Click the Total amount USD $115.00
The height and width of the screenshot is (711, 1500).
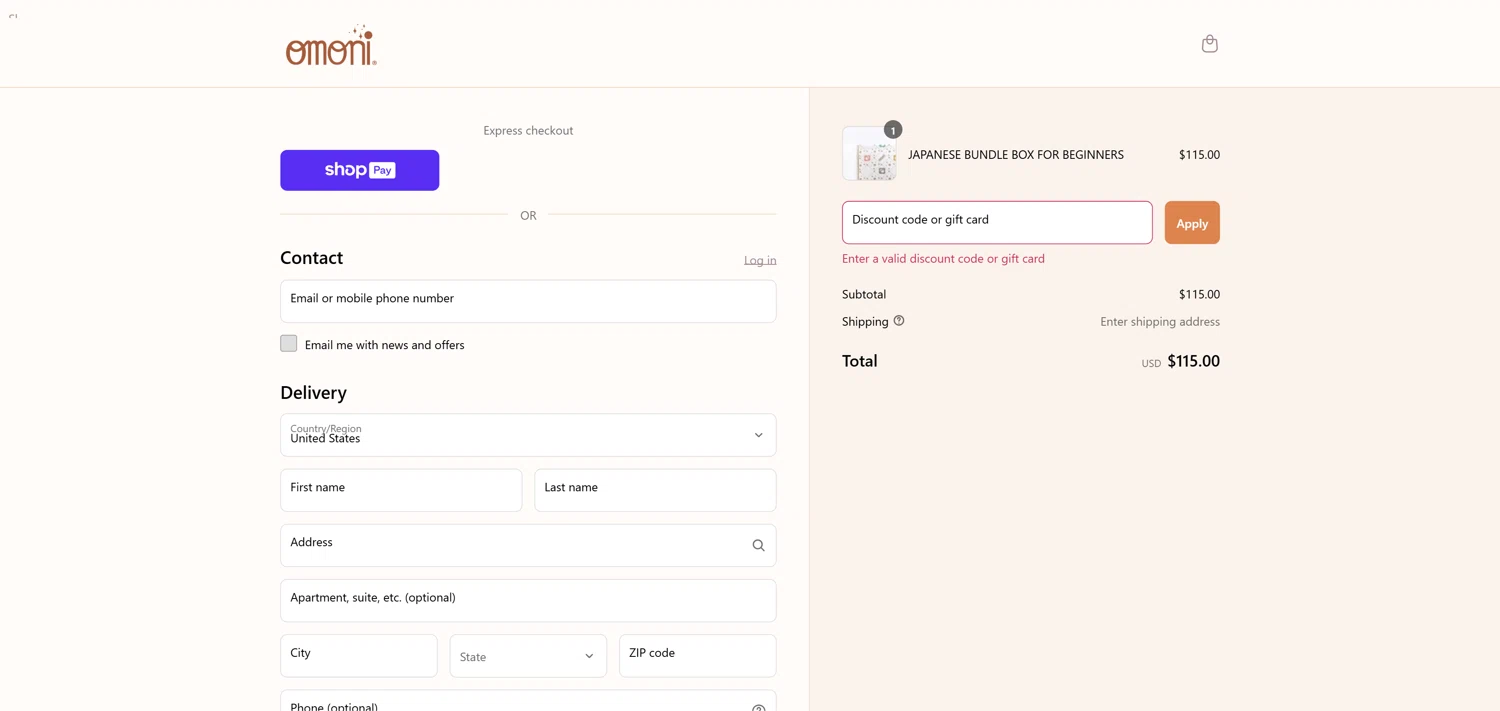pos(1181,361)
